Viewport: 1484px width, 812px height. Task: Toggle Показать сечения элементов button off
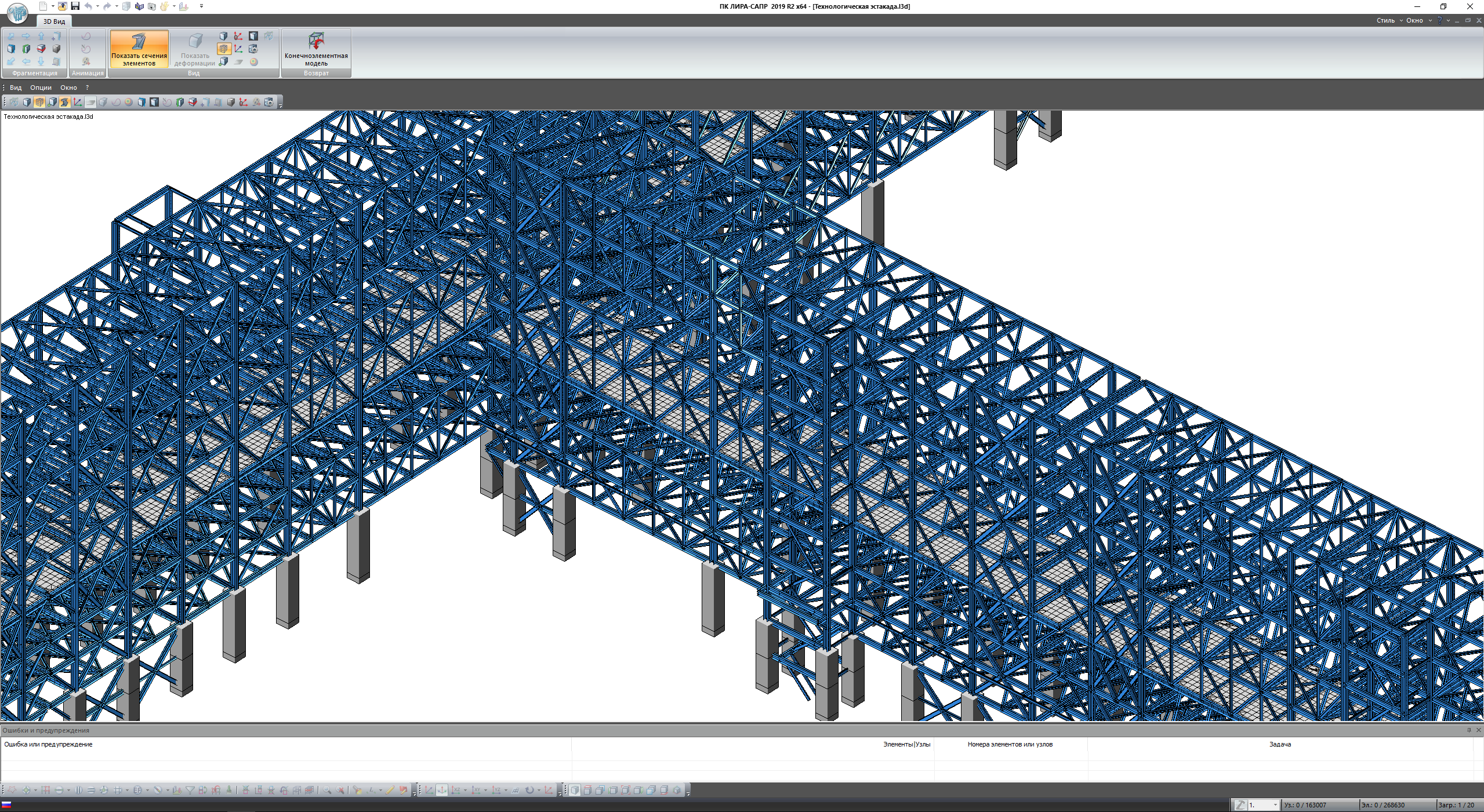[x=139, y=49]
